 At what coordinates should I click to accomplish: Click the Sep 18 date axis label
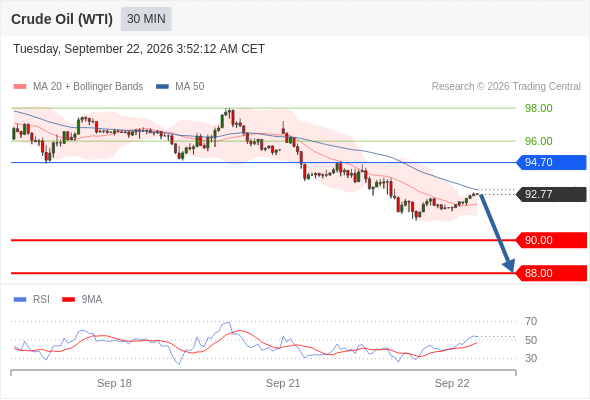pos(114,383)
